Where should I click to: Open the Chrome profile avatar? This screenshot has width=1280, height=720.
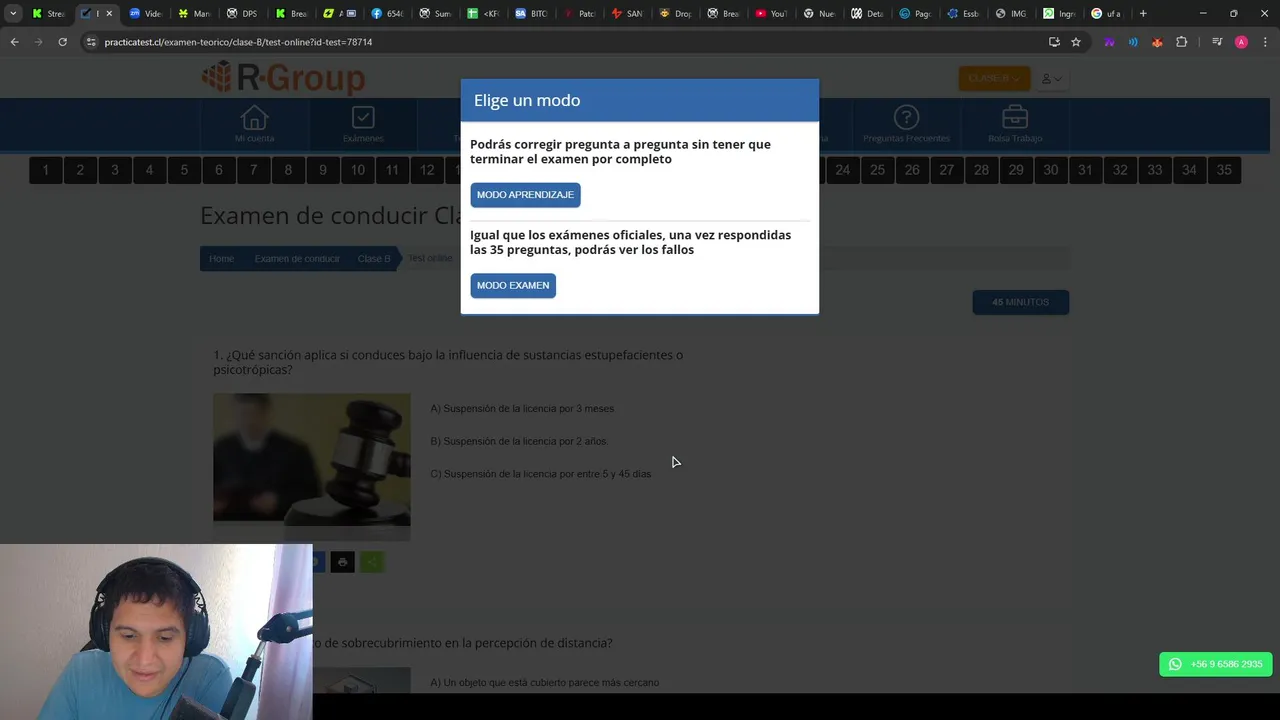tap(1241, 42)
